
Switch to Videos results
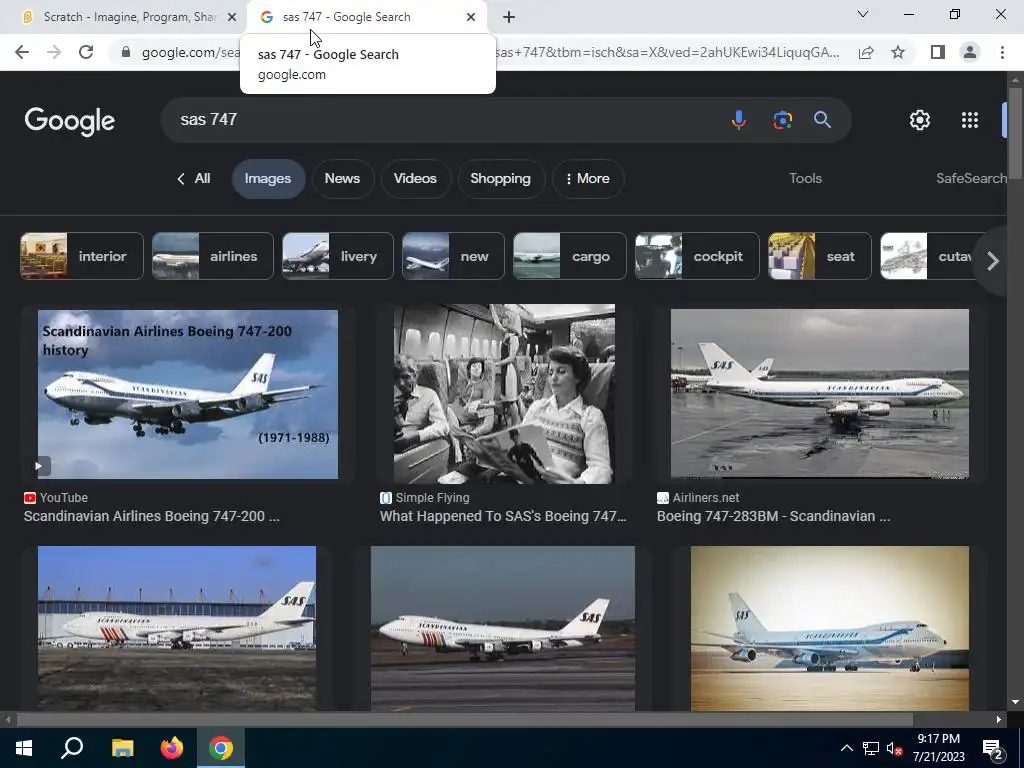[x=415, y=178]
